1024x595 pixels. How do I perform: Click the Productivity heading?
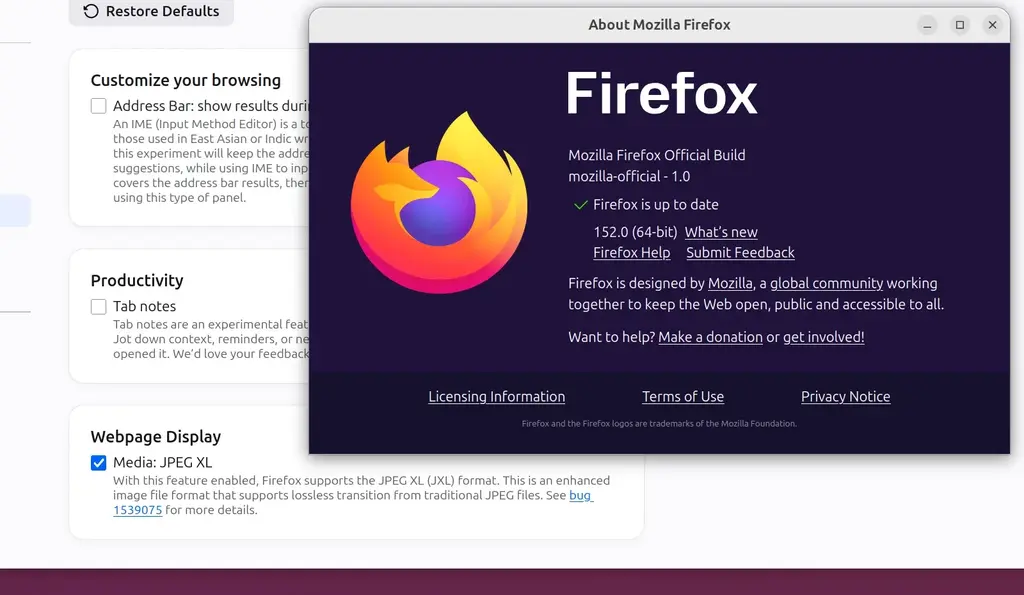click(137, 280)
